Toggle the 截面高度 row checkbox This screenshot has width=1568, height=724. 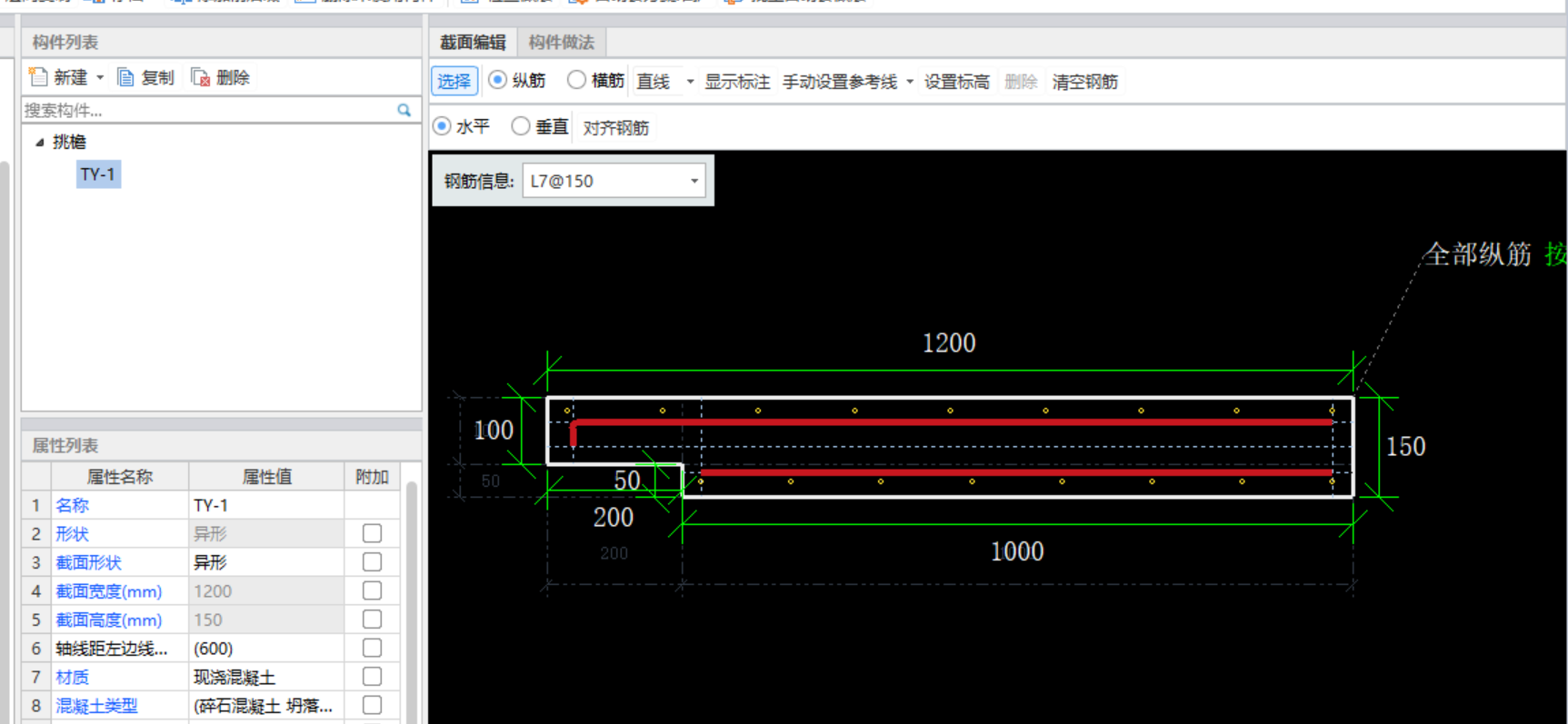tap(372, 620)
